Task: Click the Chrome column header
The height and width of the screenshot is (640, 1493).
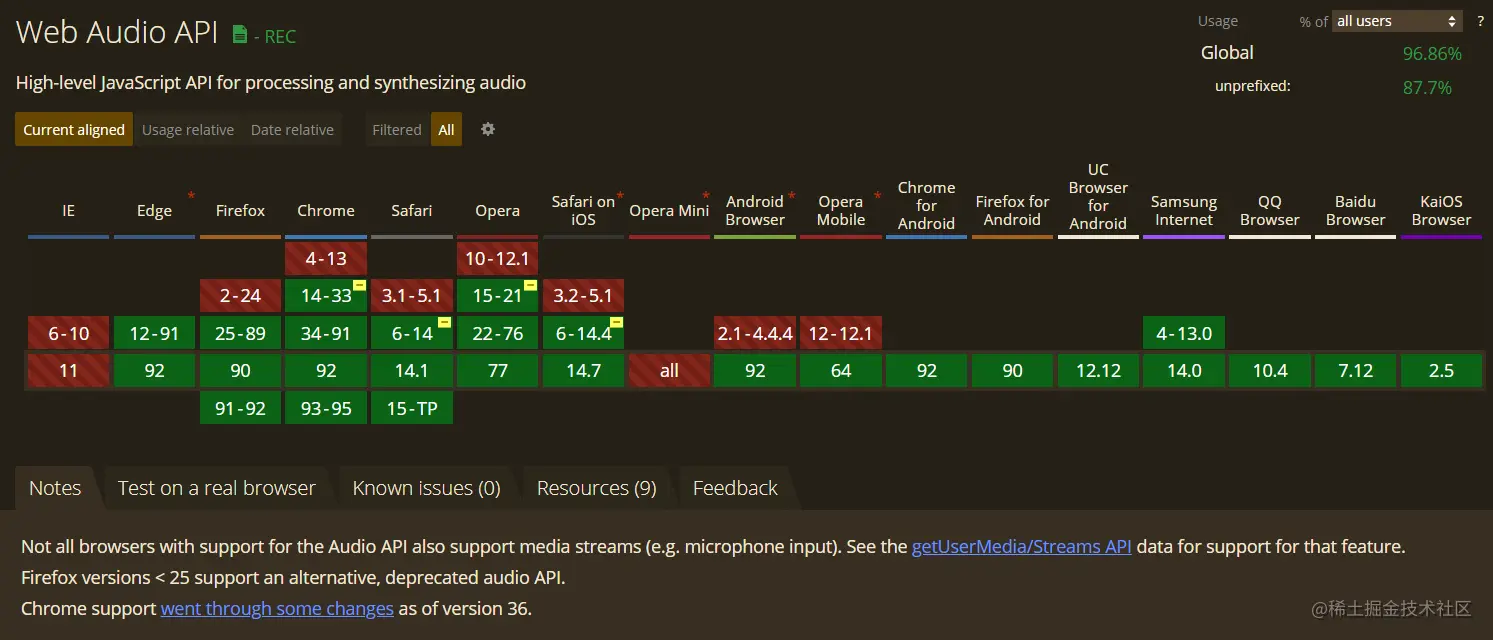Action: click(326, 211)
